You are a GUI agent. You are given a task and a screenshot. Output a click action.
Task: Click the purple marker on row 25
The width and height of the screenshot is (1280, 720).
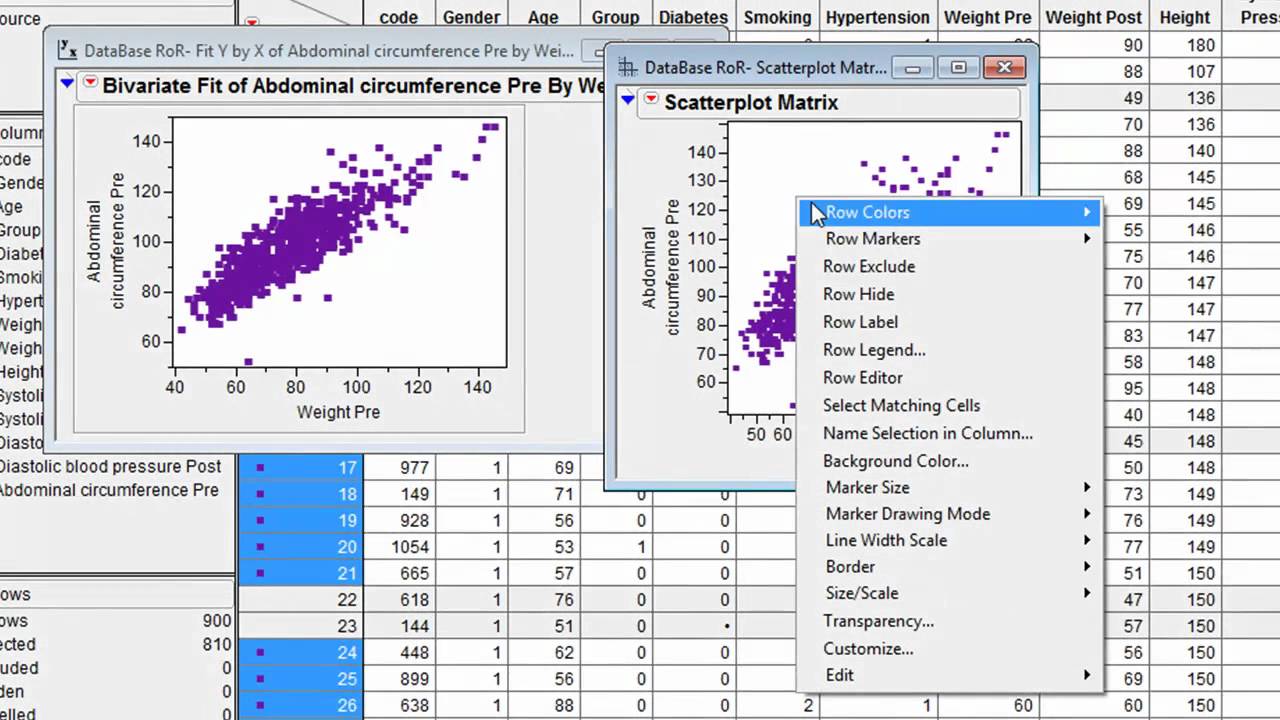260,679
